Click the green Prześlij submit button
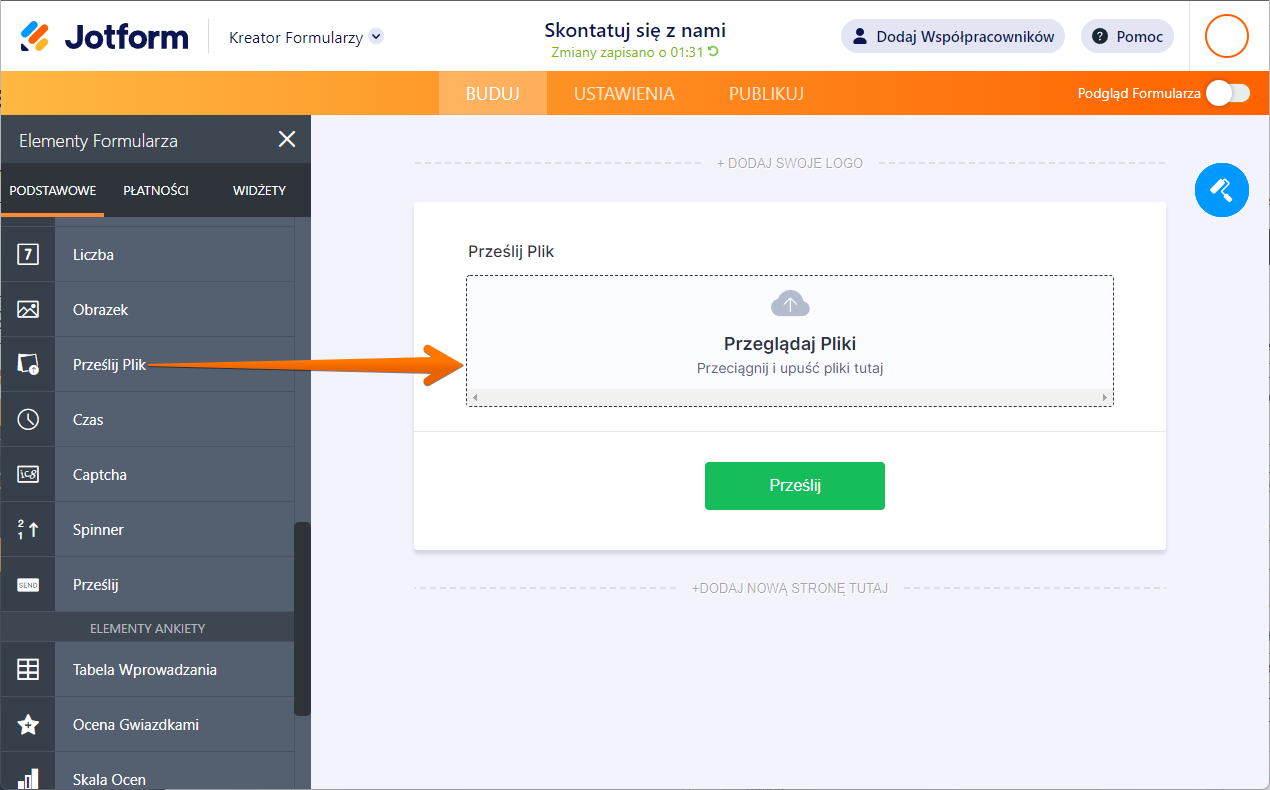The height and width of the screenshot is (790, 1270). tap(794, 486)
